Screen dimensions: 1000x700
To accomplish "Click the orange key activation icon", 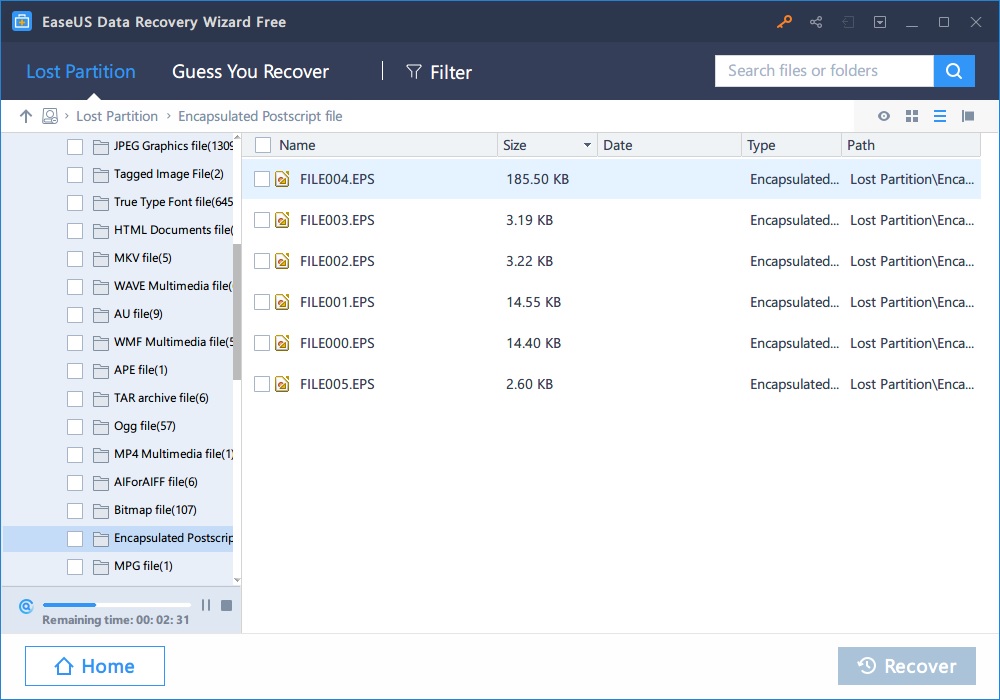I will pyautogui.click(x=784, y=22).
